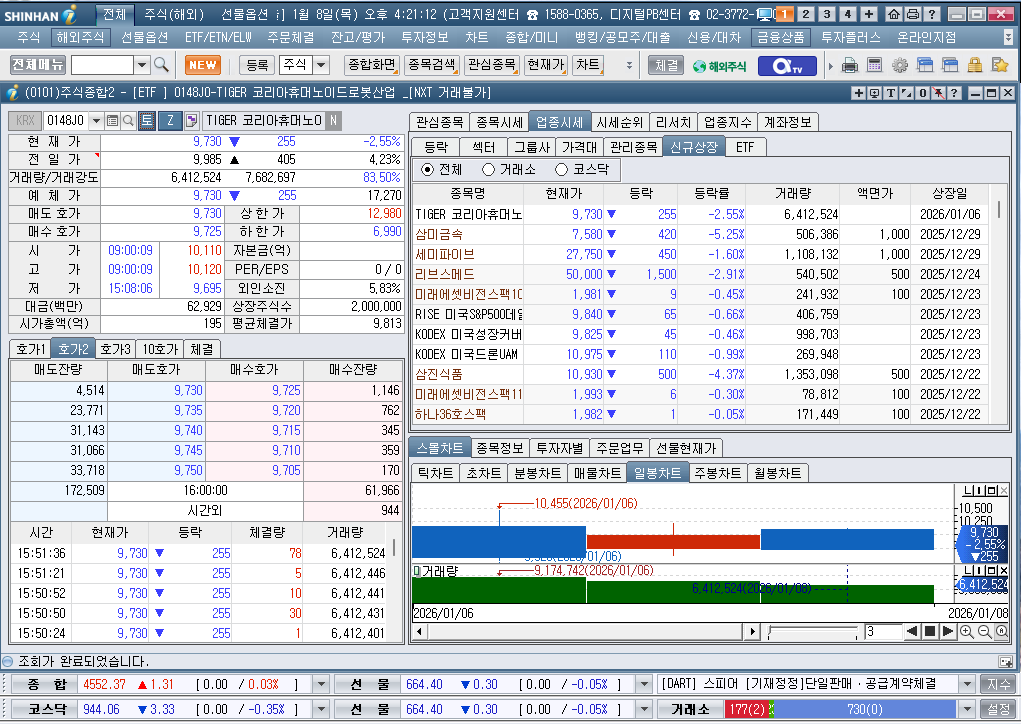The width and height of the screenshot is (1021, 724).
Task: Toggle the 토 button beside stock code
Action: pos(147,120)
